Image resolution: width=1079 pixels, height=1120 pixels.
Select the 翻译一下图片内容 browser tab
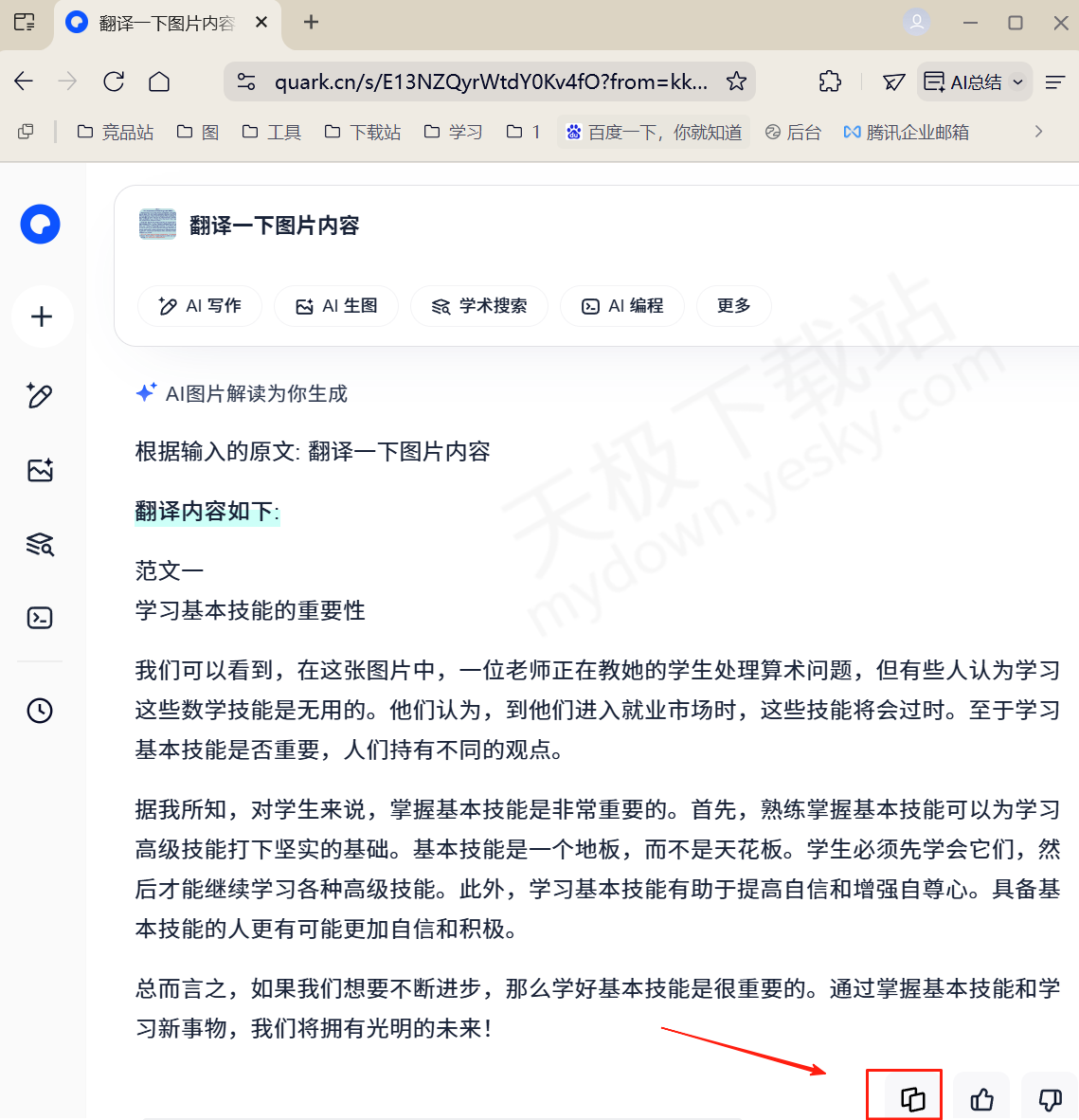pyautogui.click(x=166, y=23)
